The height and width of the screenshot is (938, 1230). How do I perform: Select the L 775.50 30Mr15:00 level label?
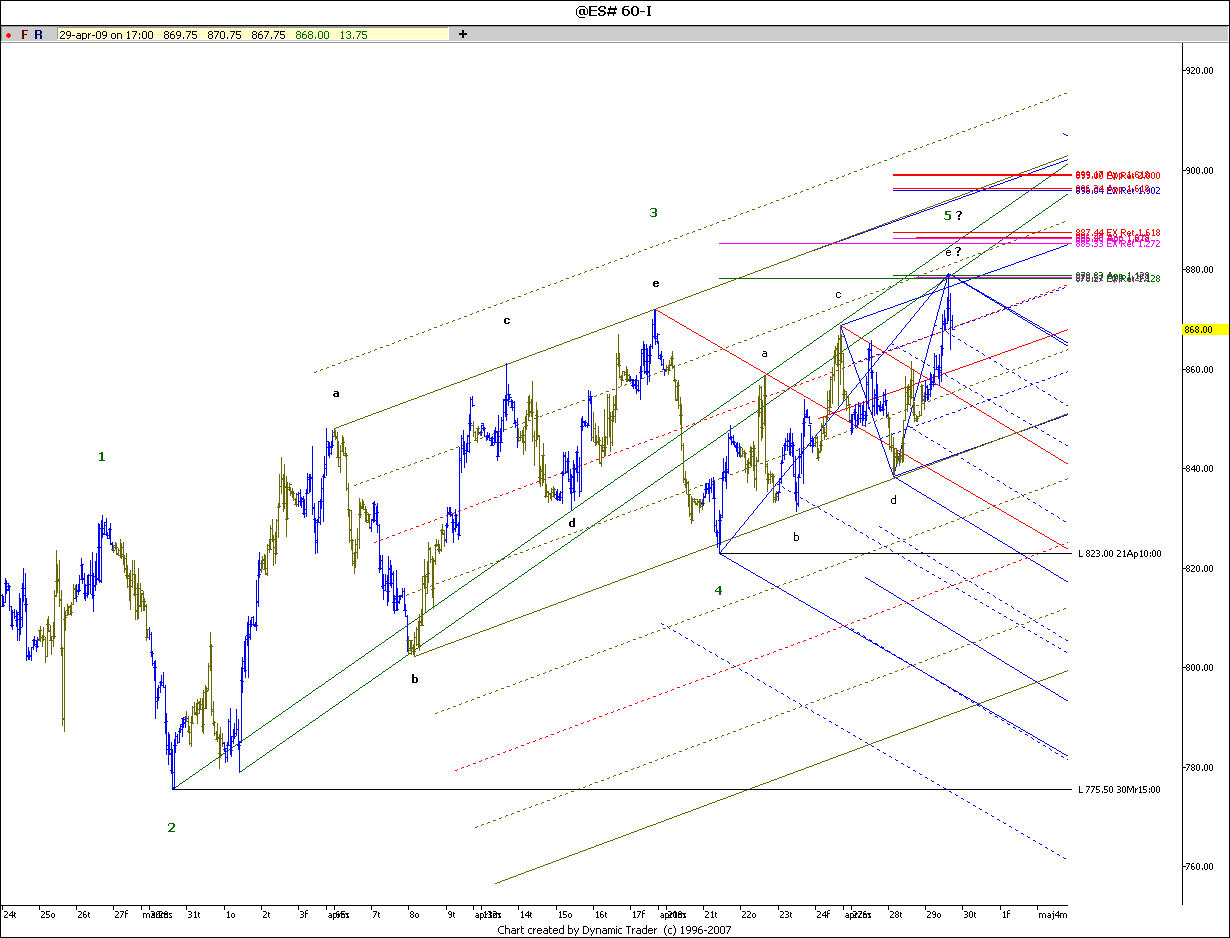click(1119, 790)
